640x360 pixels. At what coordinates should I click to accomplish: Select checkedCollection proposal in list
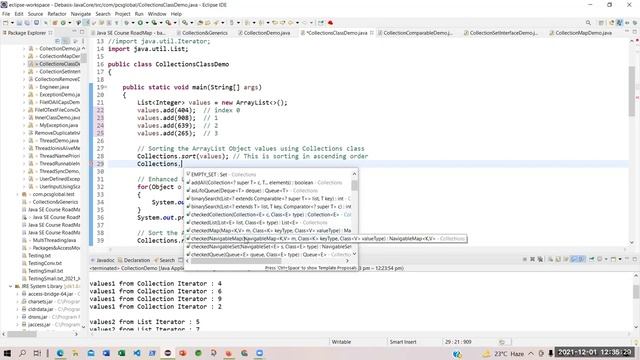269,214
